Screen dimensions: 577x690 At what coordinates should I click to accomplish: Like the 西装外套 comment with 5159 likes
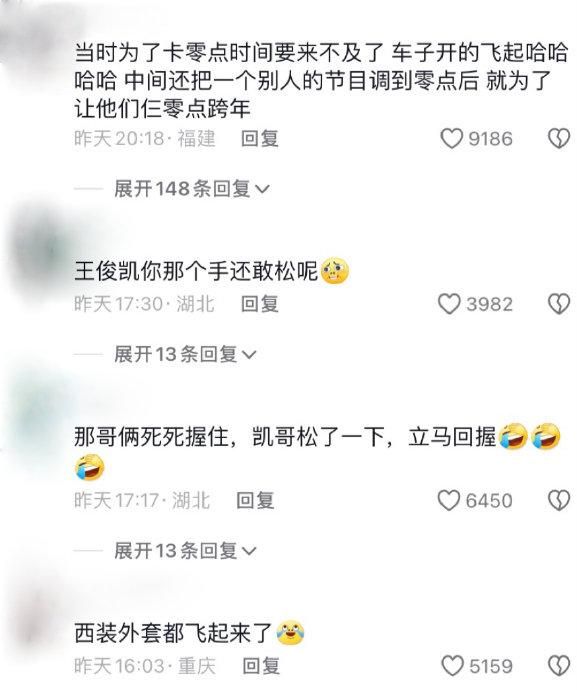[452, 666]
